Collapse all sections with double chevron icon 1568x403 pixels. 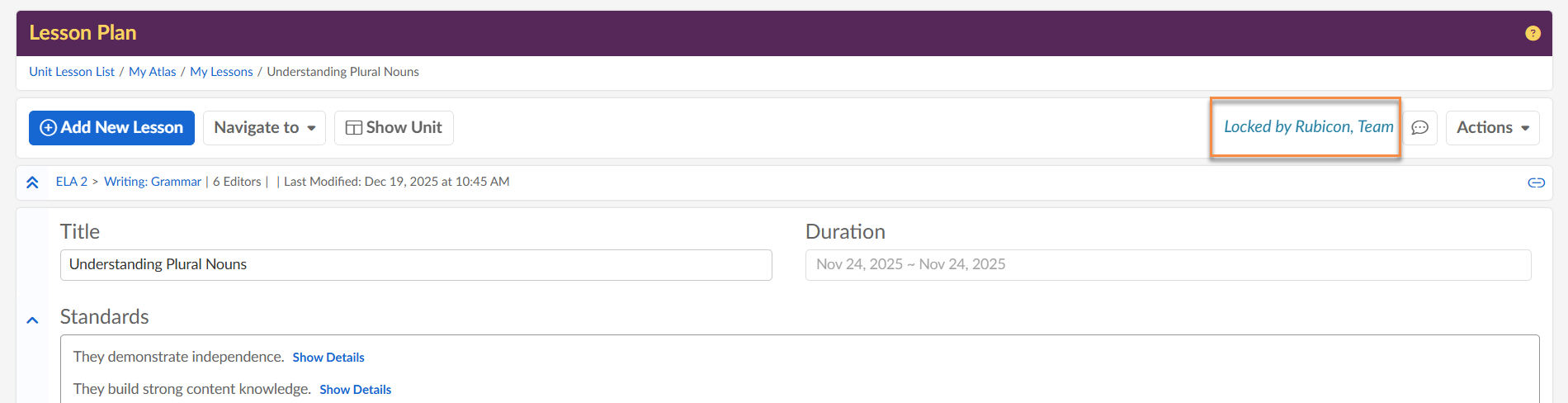pyautogui.click(x=32, y=183)
